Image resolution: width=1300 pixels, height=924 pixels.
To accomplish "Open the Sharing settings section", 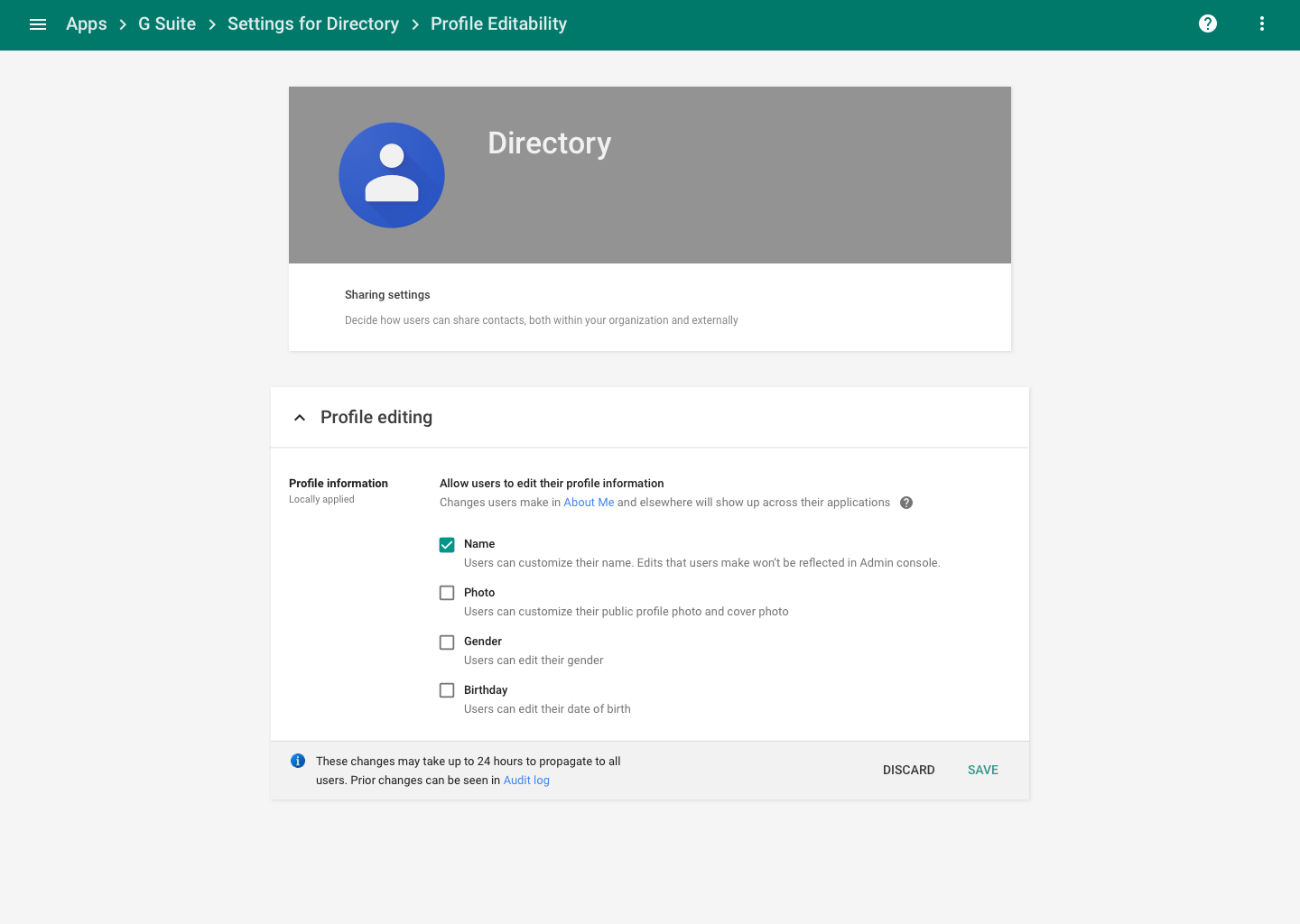I will click(x=387, y=295).
